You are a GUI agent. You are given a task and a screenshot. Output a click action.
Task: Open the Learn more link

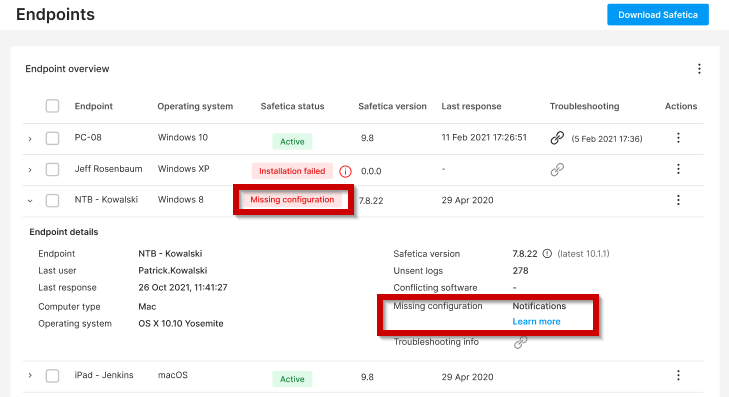tap(536, 322)
